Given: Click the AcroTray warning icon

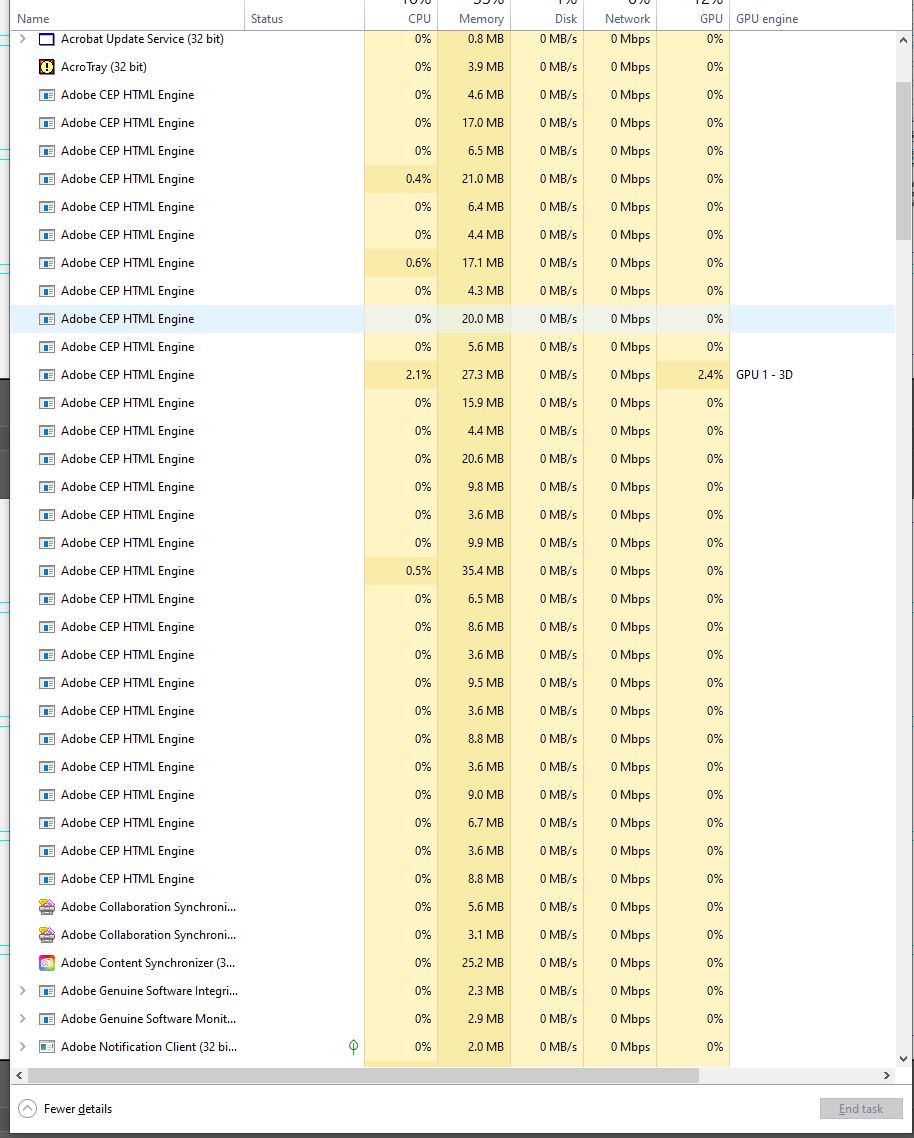Looking at the screenshot, I should (45, 67).
